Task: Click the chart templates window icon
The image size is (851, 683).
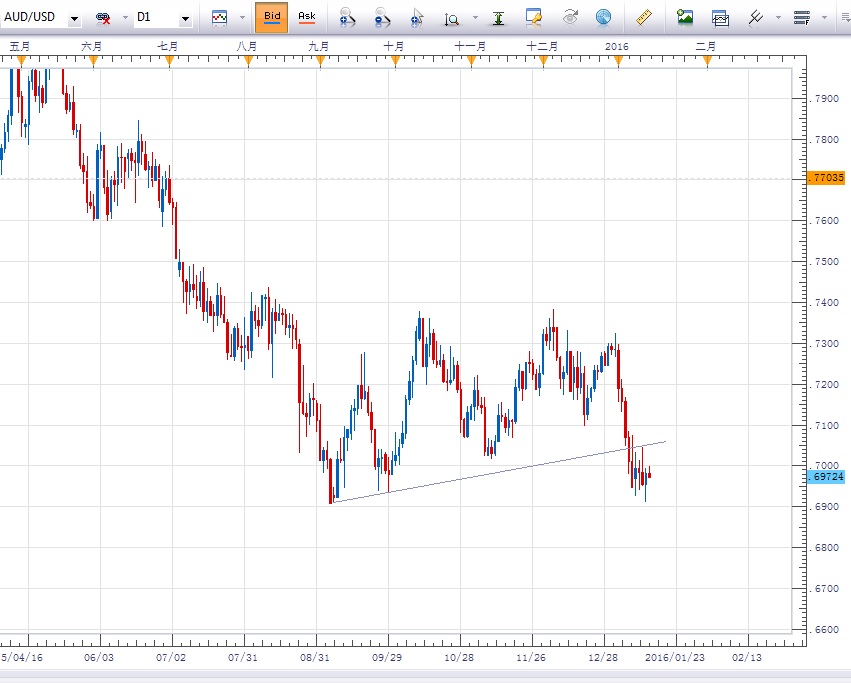Action: pos(720,18)
